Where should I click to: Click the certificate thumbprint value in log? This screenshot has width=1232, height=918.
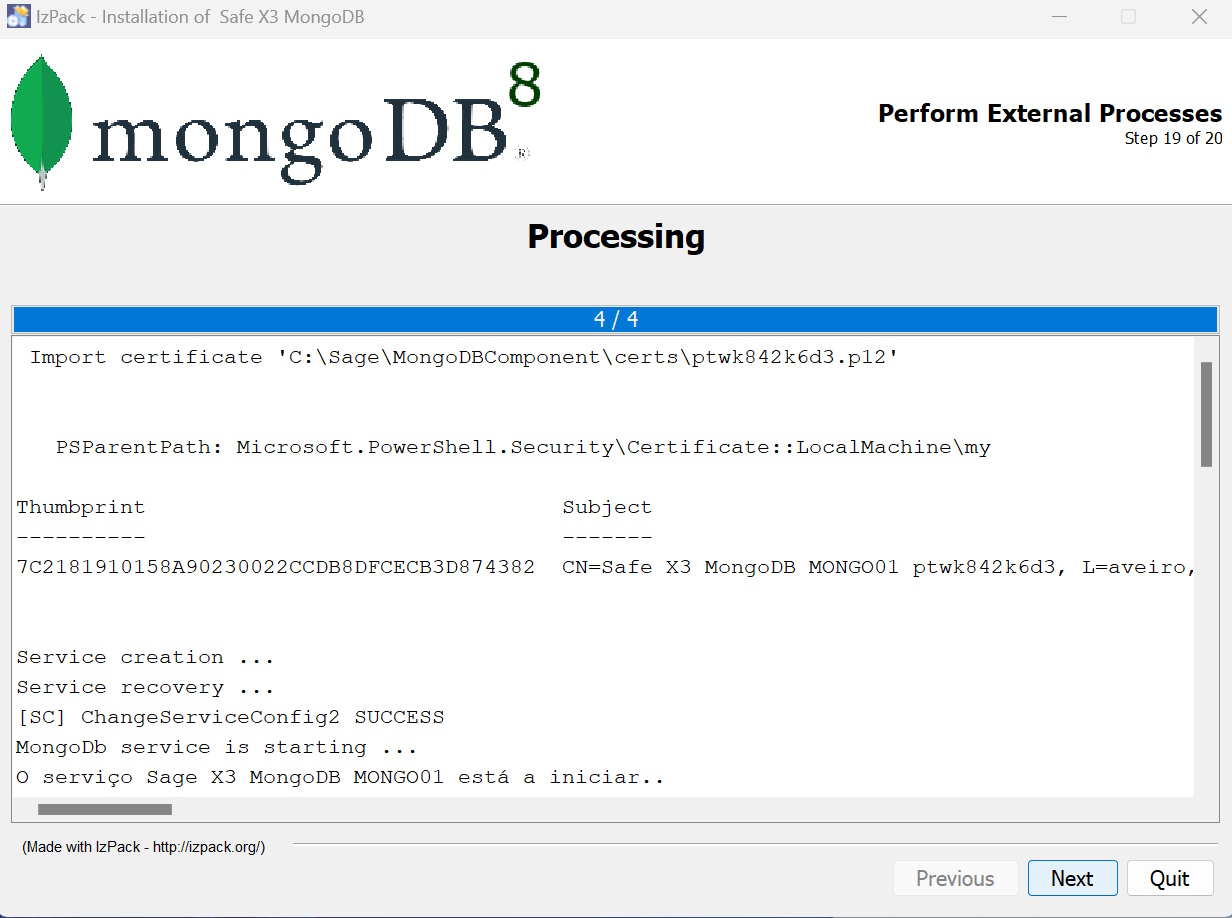click(276, 567)
